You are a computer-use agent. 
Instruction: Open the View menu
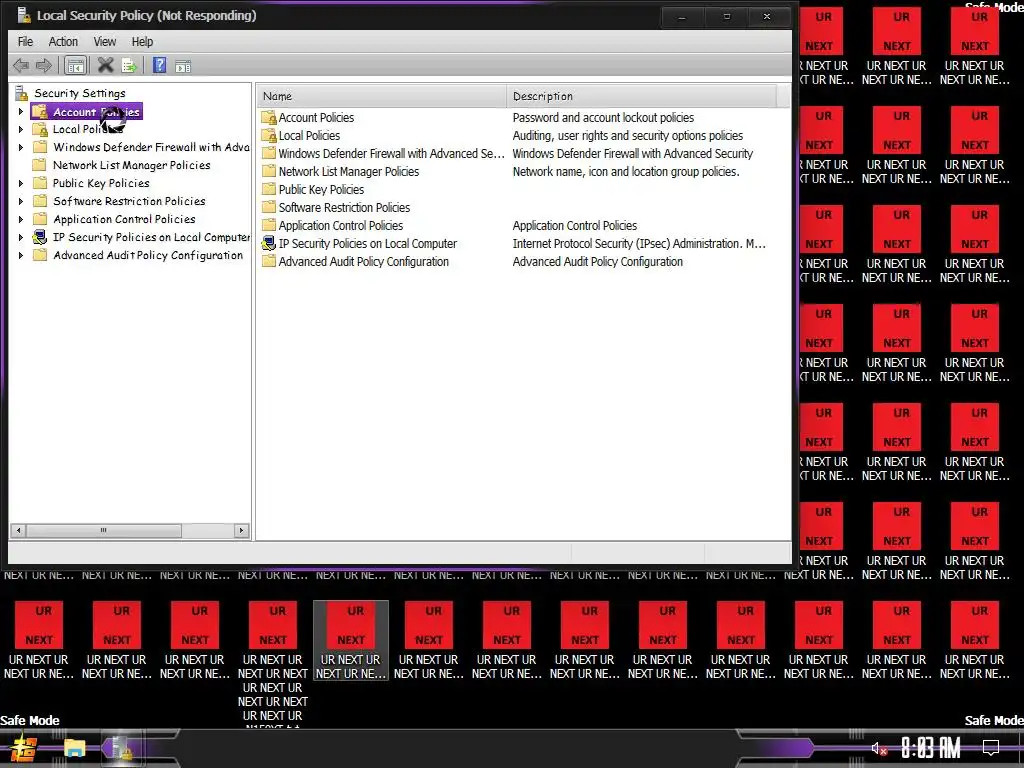(x=104, y=42)
